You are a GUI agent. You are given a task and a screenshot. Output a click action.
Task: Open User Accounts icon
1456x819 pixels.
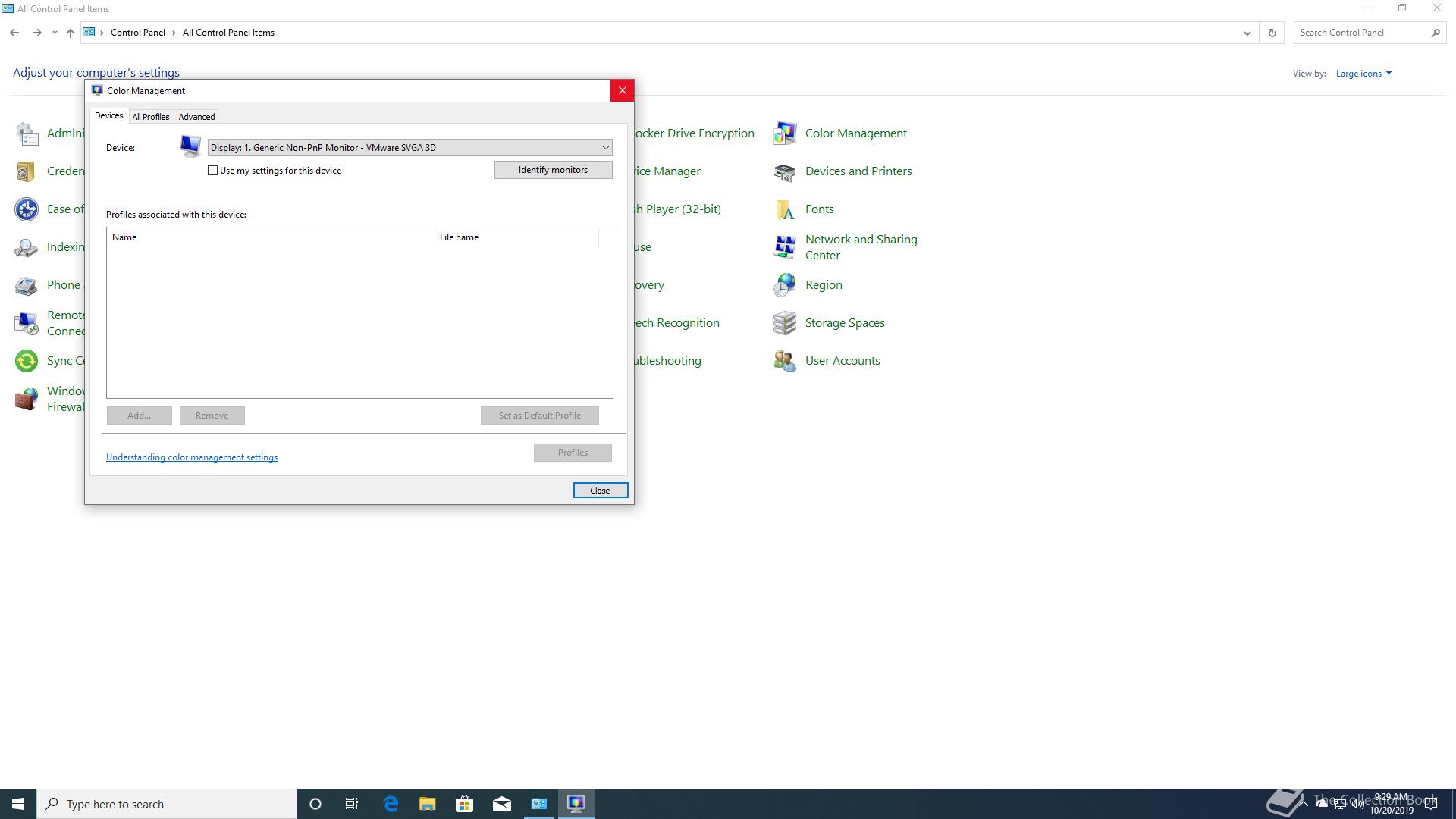(784, 361)
